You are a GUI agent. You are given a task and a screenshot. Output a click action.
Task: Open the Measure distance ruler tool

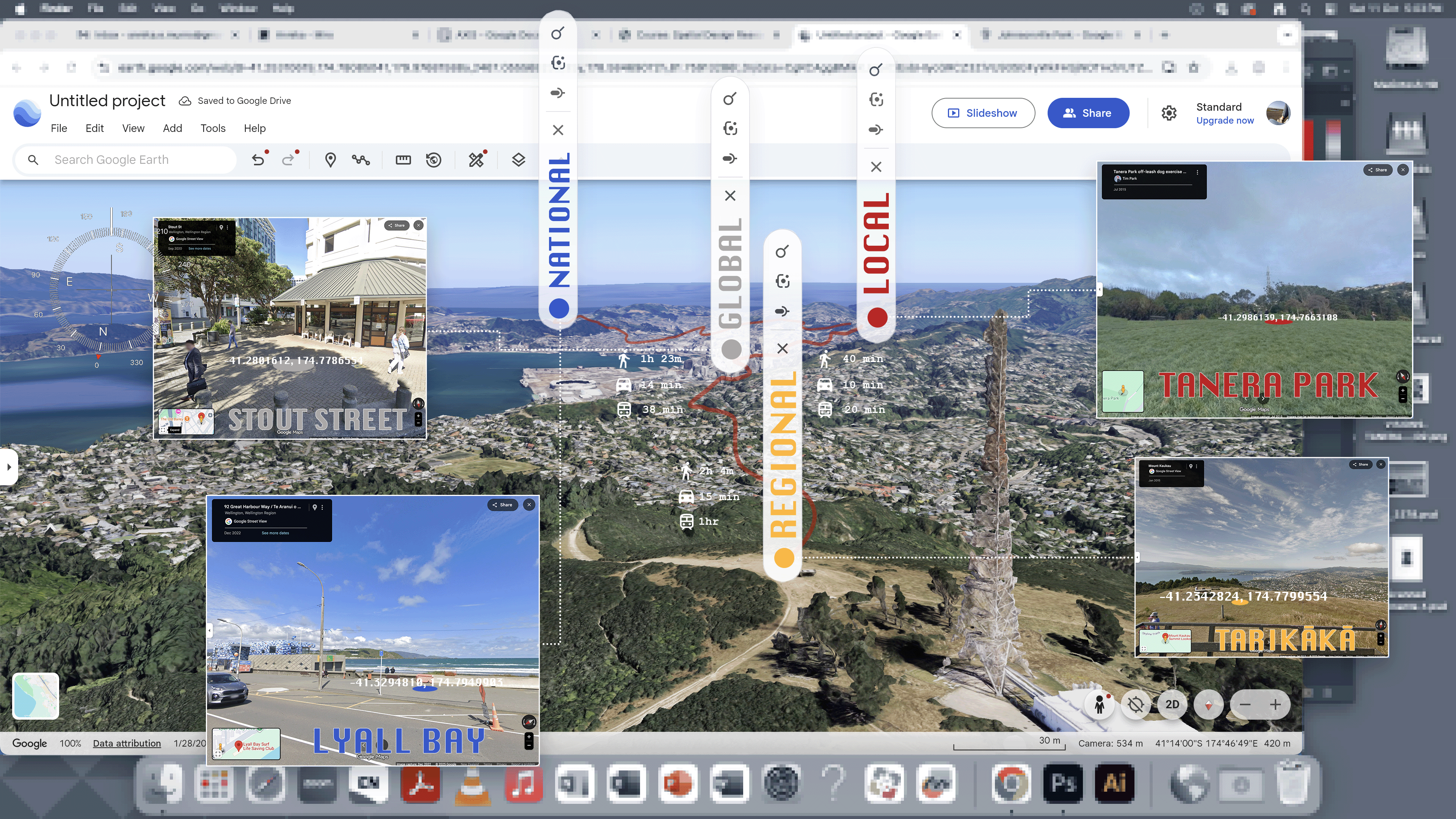pos(403,160)
